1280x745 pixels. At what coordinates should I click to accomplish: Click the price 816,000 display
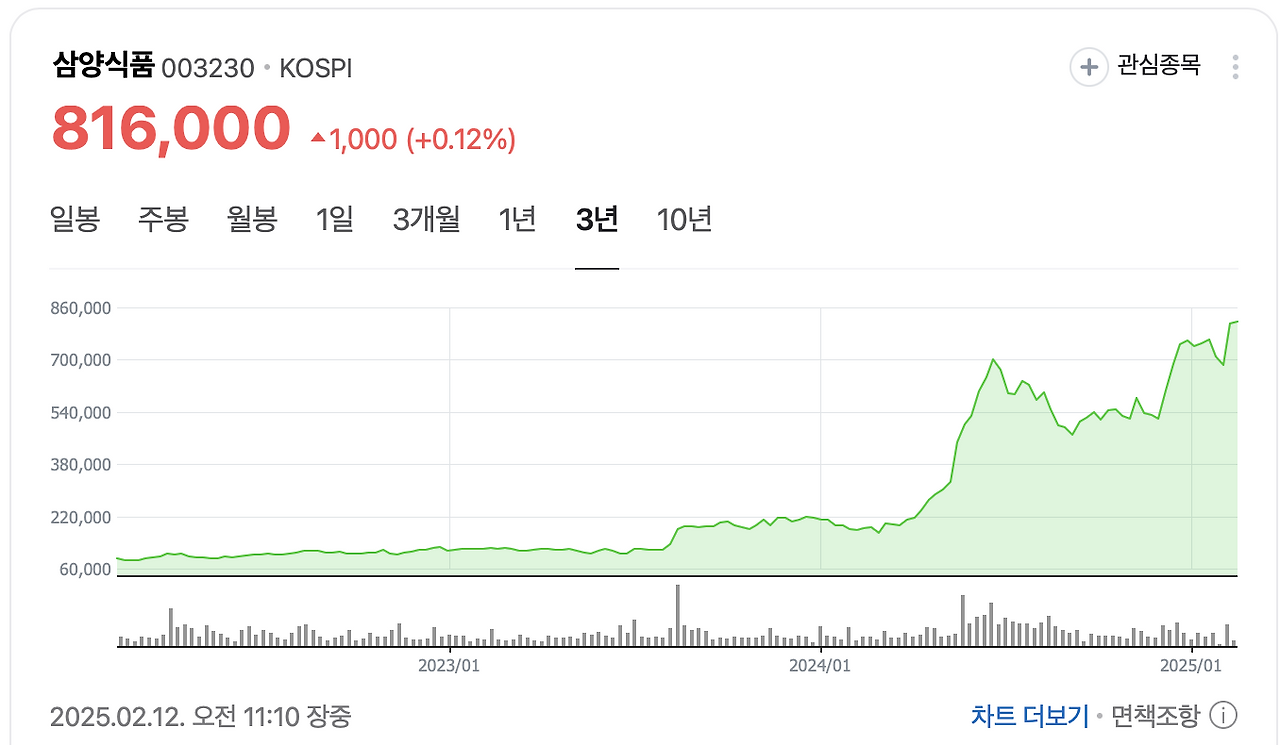tap(170, 126)
